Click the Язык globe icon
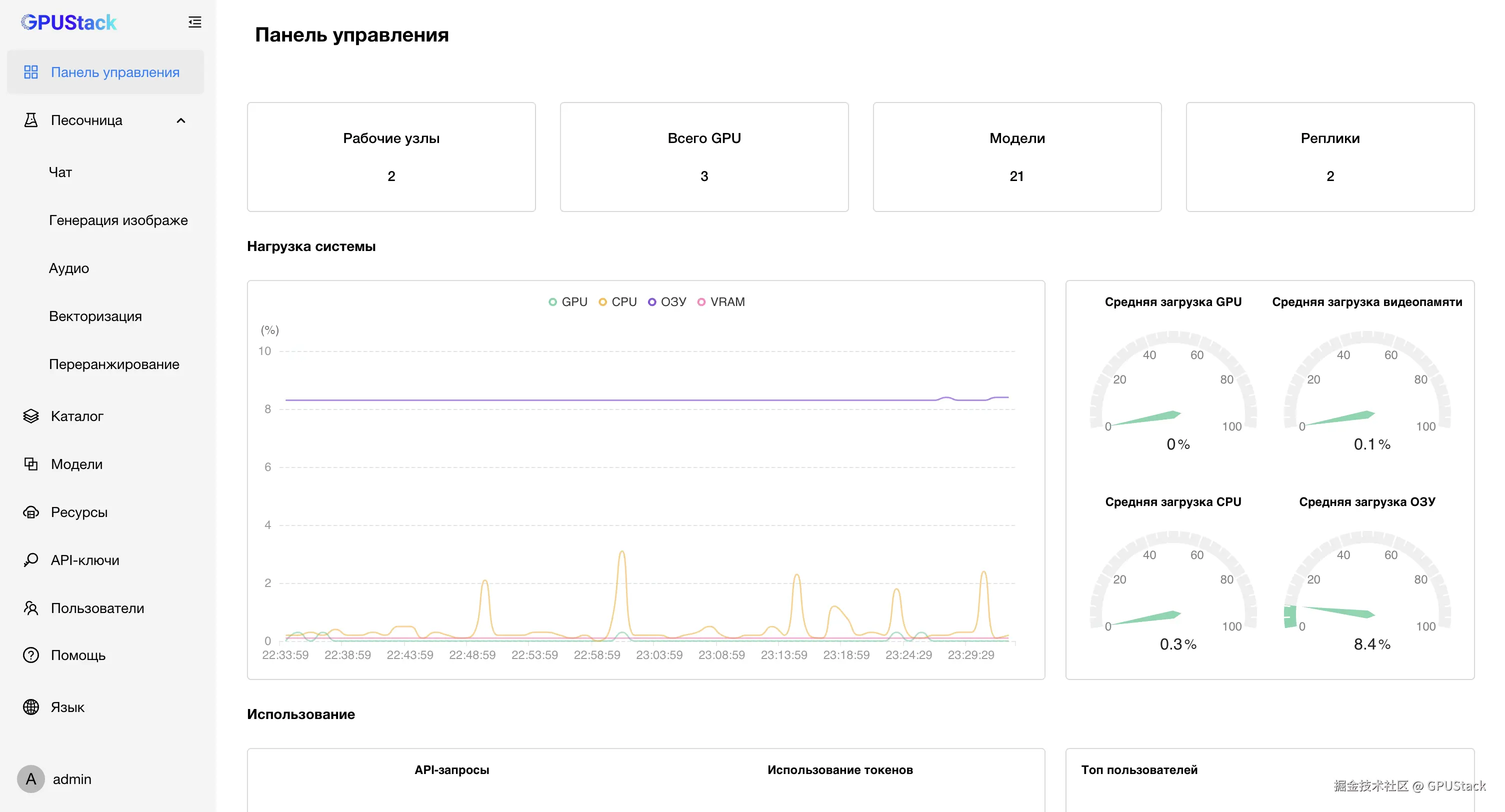 (30, 707)
